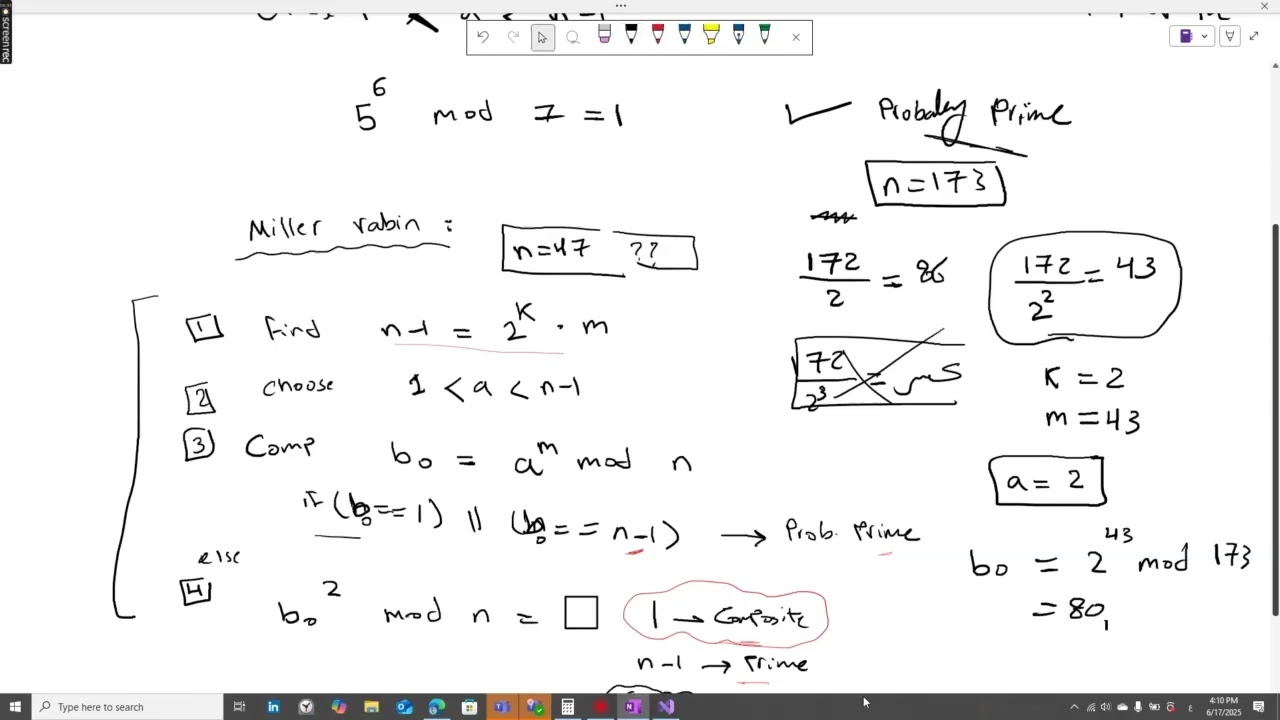
Task: Open LinkedIn from the taskbar
Action: pos(273,707)
